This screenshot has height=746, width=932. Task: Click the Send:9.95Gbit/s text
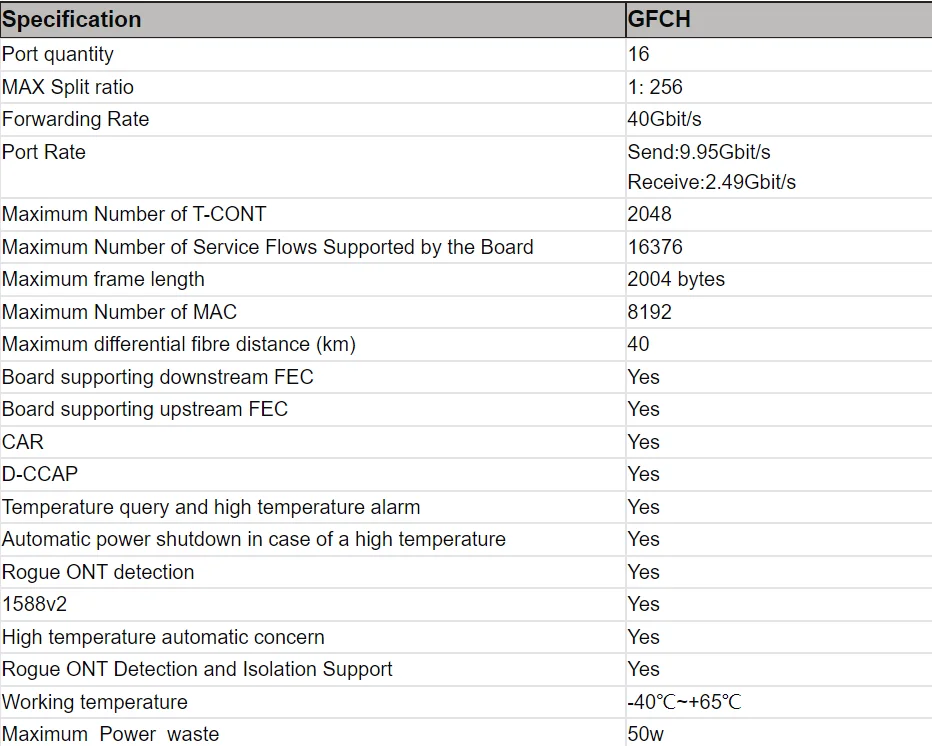coord(699,152)
